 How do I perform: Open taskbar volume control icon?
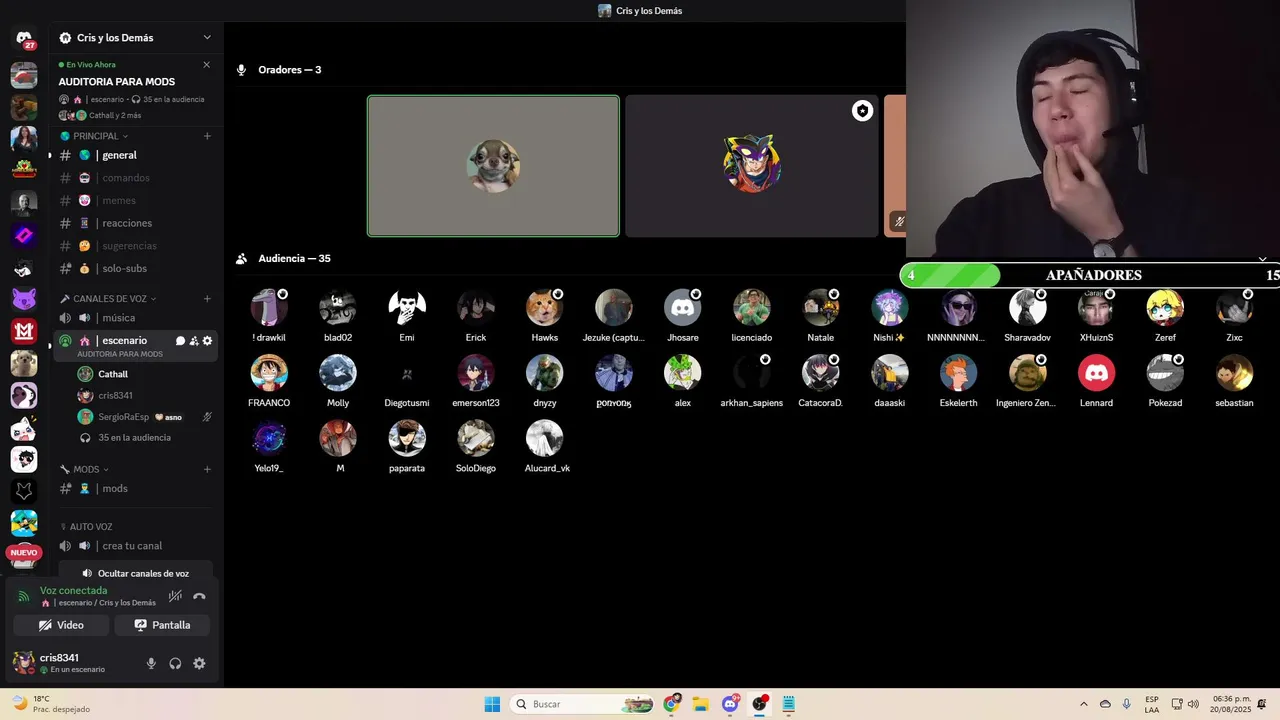coord(1193,704)
